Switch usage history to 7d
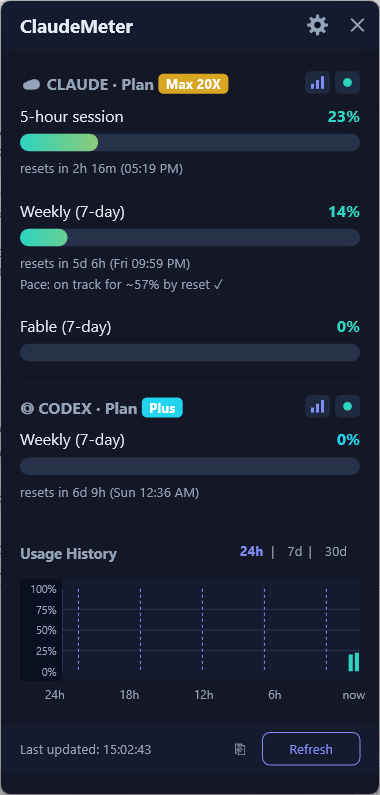 (x=295, y=552)
